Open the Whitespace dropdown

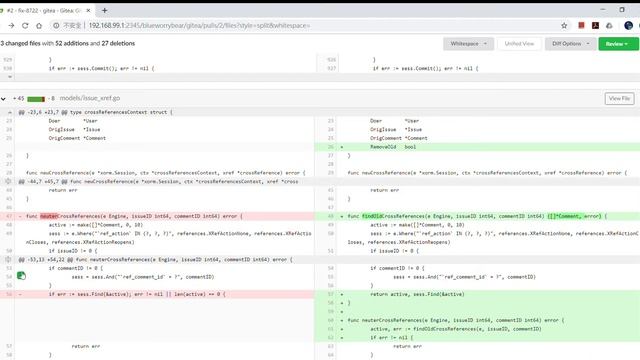pos(469,44)
